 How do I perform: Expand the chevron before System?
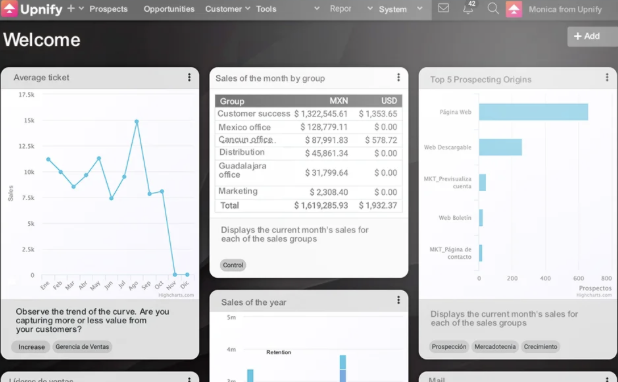pyautogui.click(x=370, y=8)
